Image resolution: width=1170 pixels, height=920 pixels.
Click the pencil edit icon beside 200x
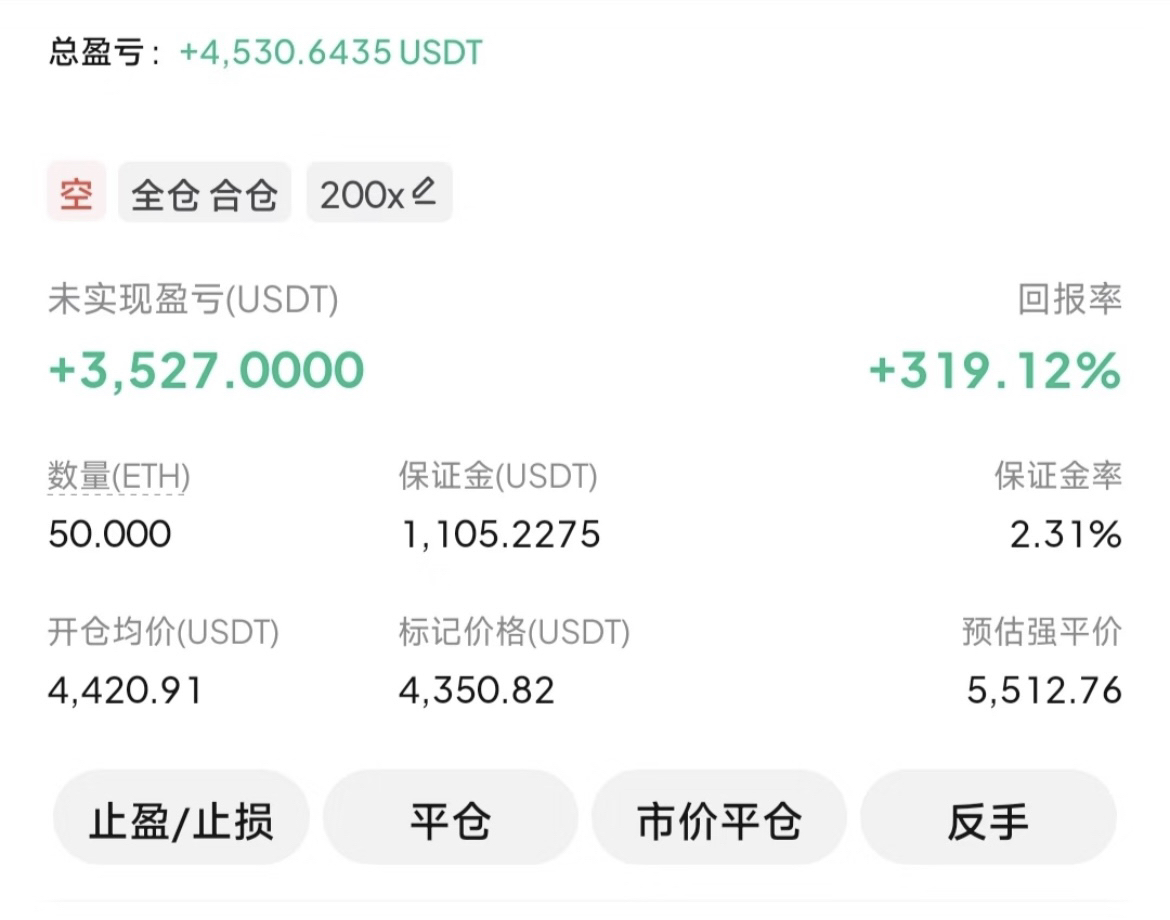coord(424,191)
